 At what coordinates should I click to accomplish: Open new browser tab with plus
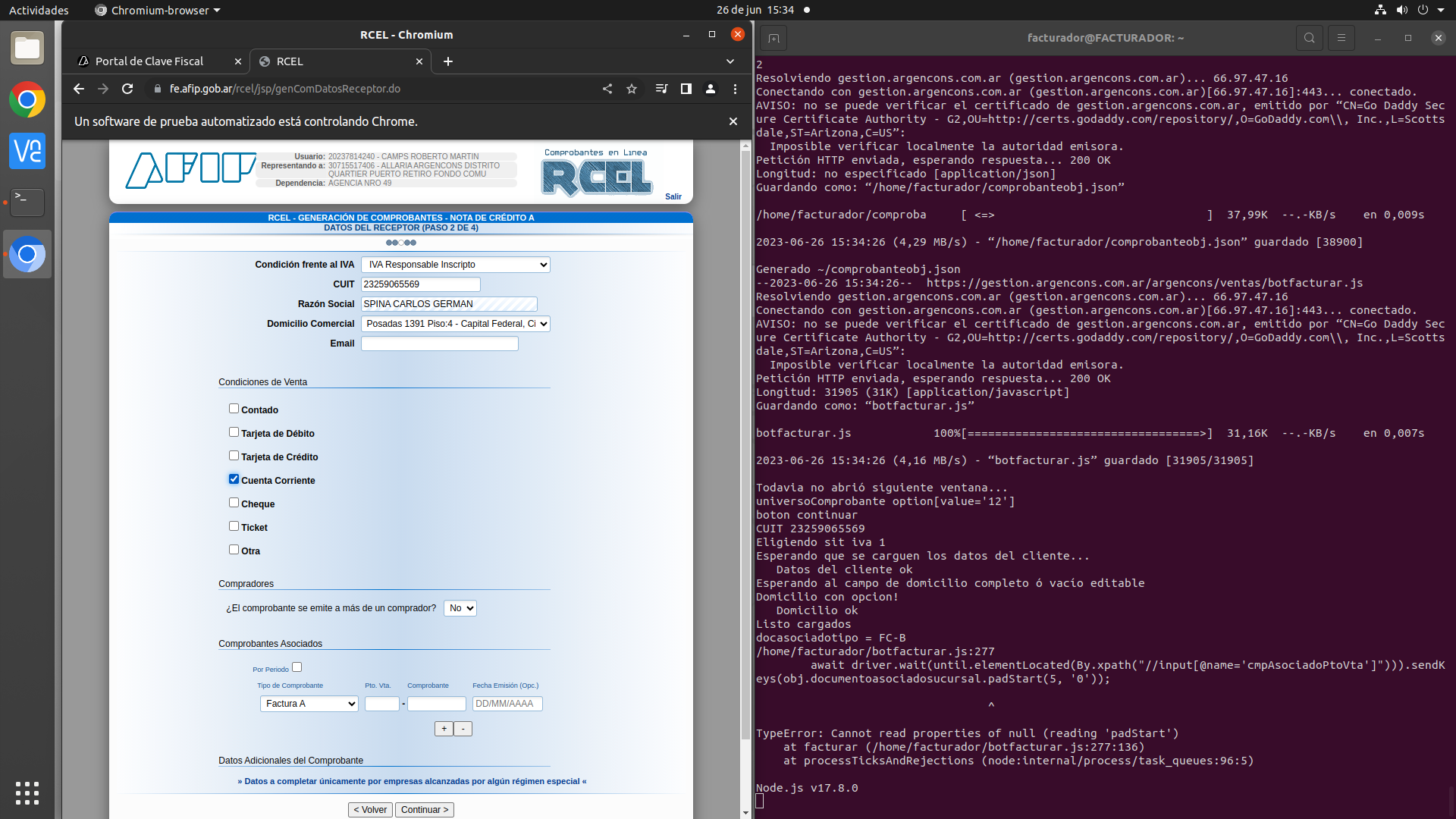click(448, 61)
